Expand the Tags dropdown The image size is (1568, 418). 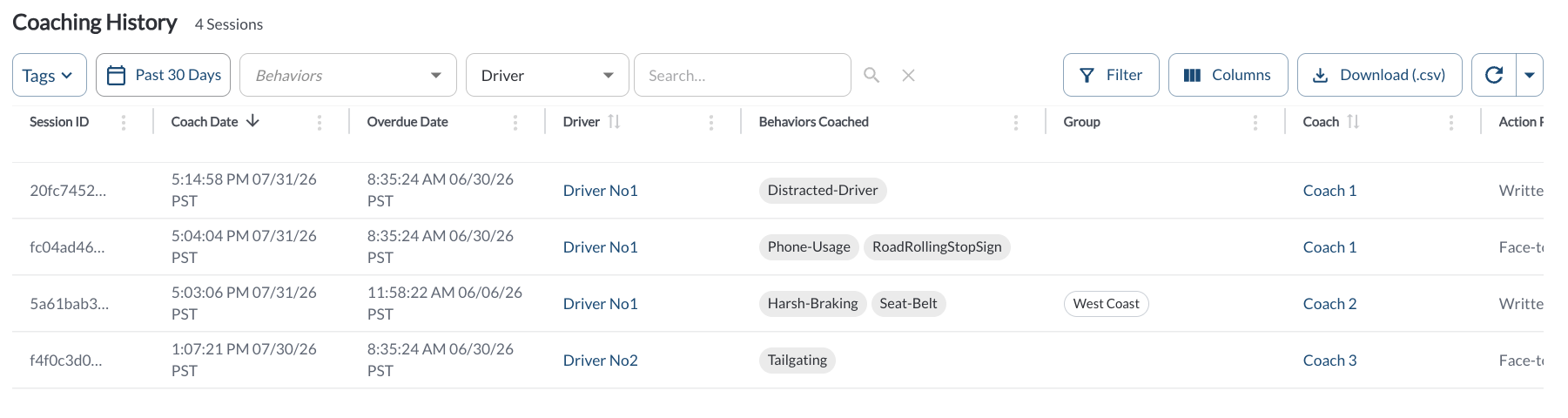[49, 75]
